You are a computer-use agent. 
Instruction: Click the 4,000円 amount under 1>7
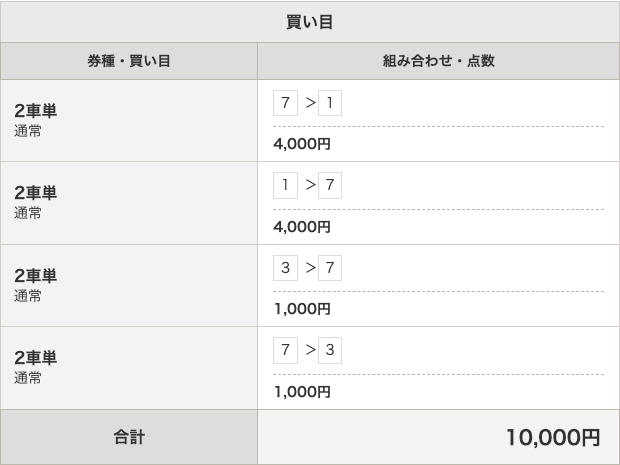[x=302, y=227]
